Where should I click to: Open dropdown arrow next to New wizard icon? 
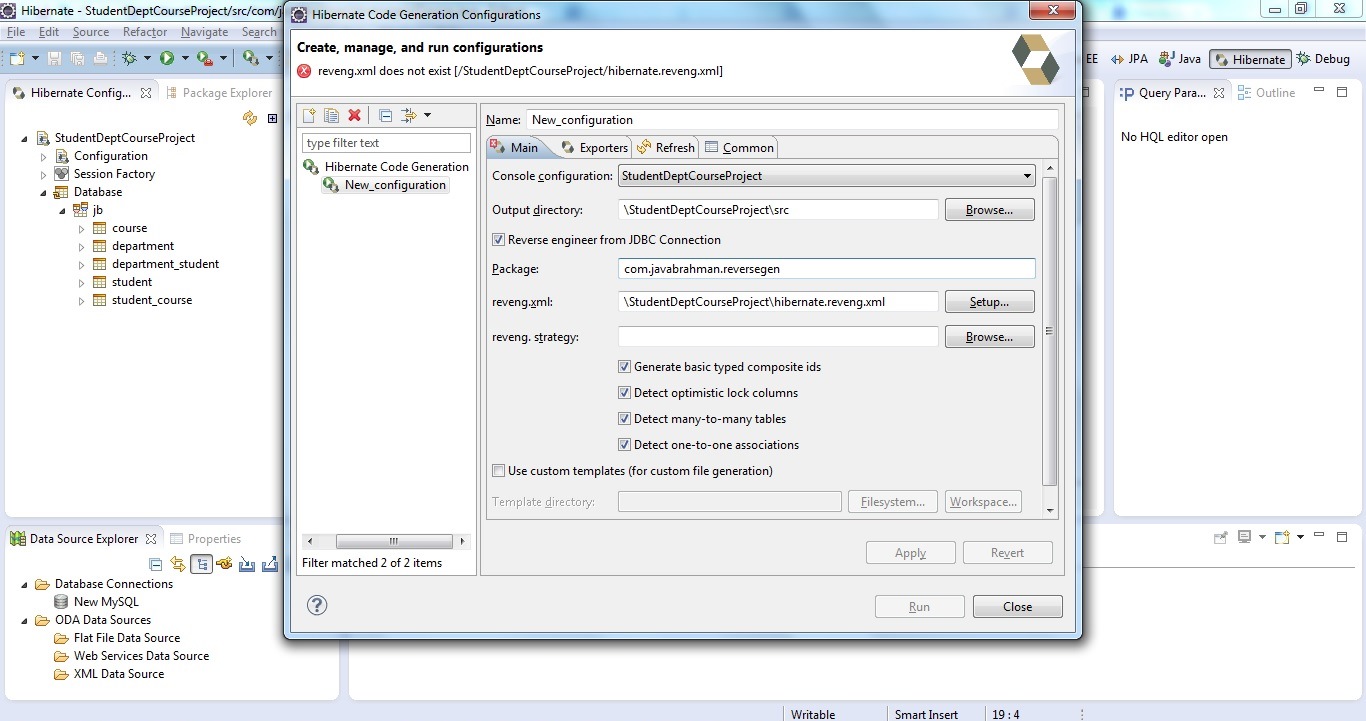(35, 59)
